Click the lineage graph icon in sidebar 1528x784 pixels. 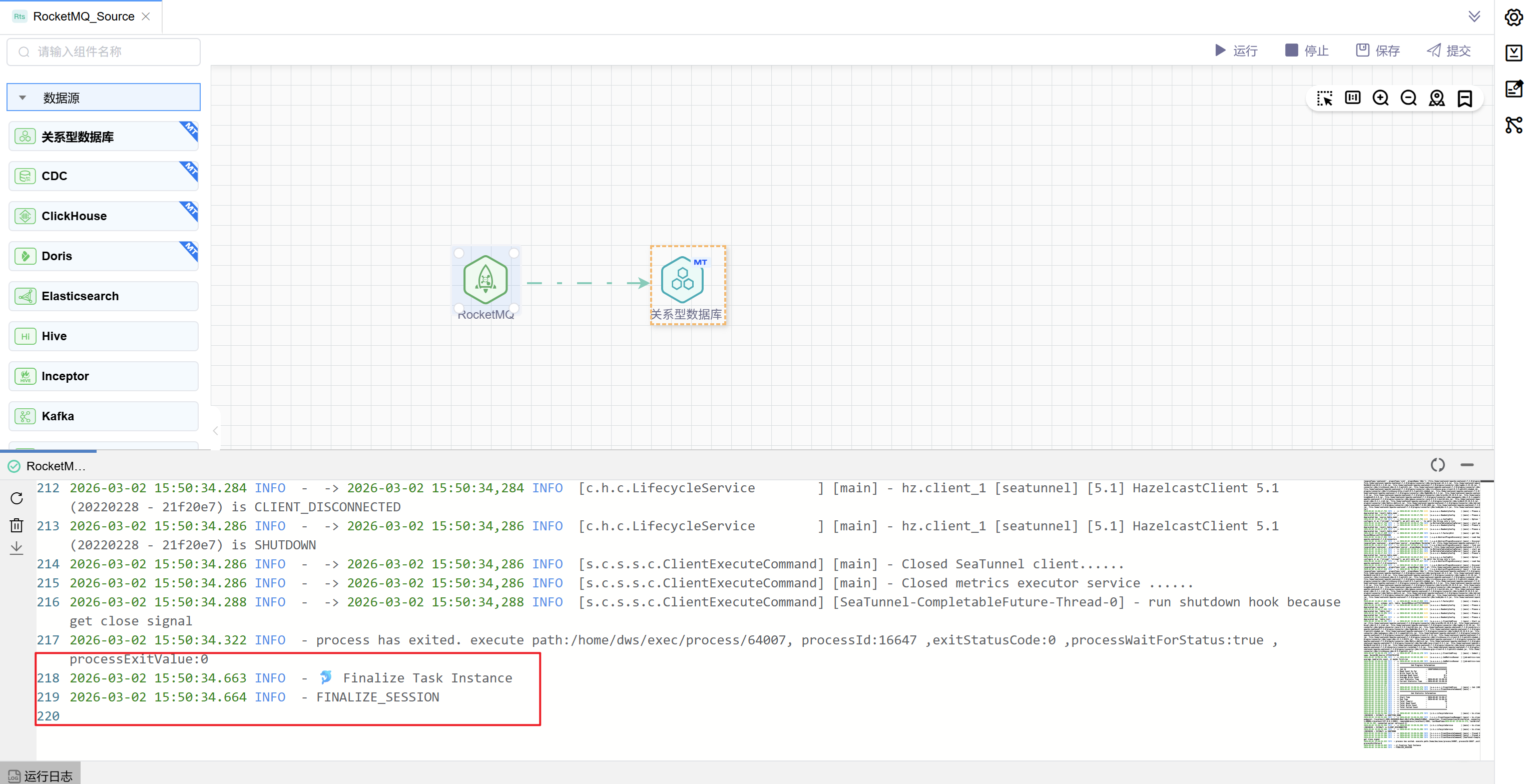point(1513,125)
